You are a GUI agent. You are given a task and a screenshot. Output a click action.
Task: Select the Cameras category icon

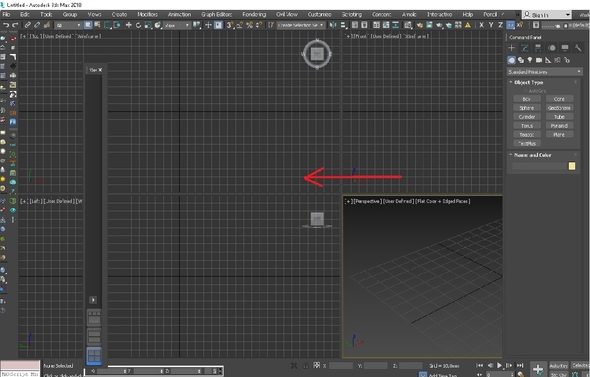click(539, 60)
